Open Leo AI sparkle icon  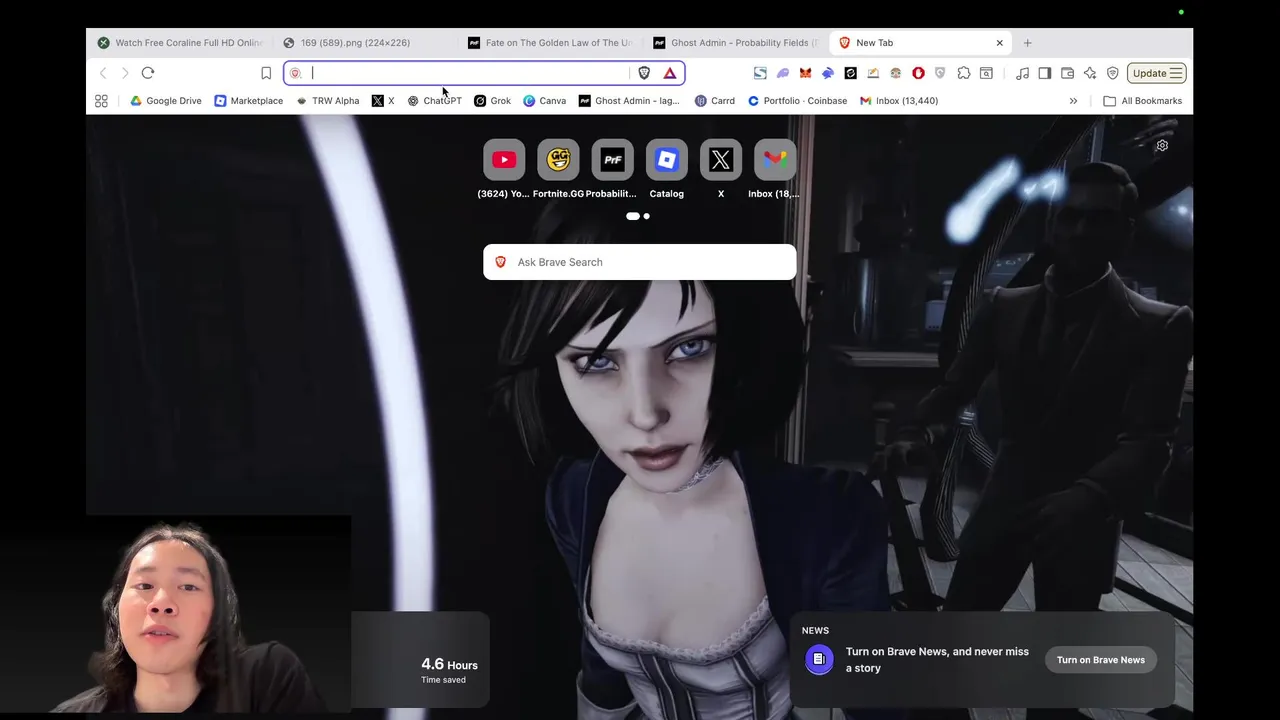pyautogui.click(x=1090, y=73)
